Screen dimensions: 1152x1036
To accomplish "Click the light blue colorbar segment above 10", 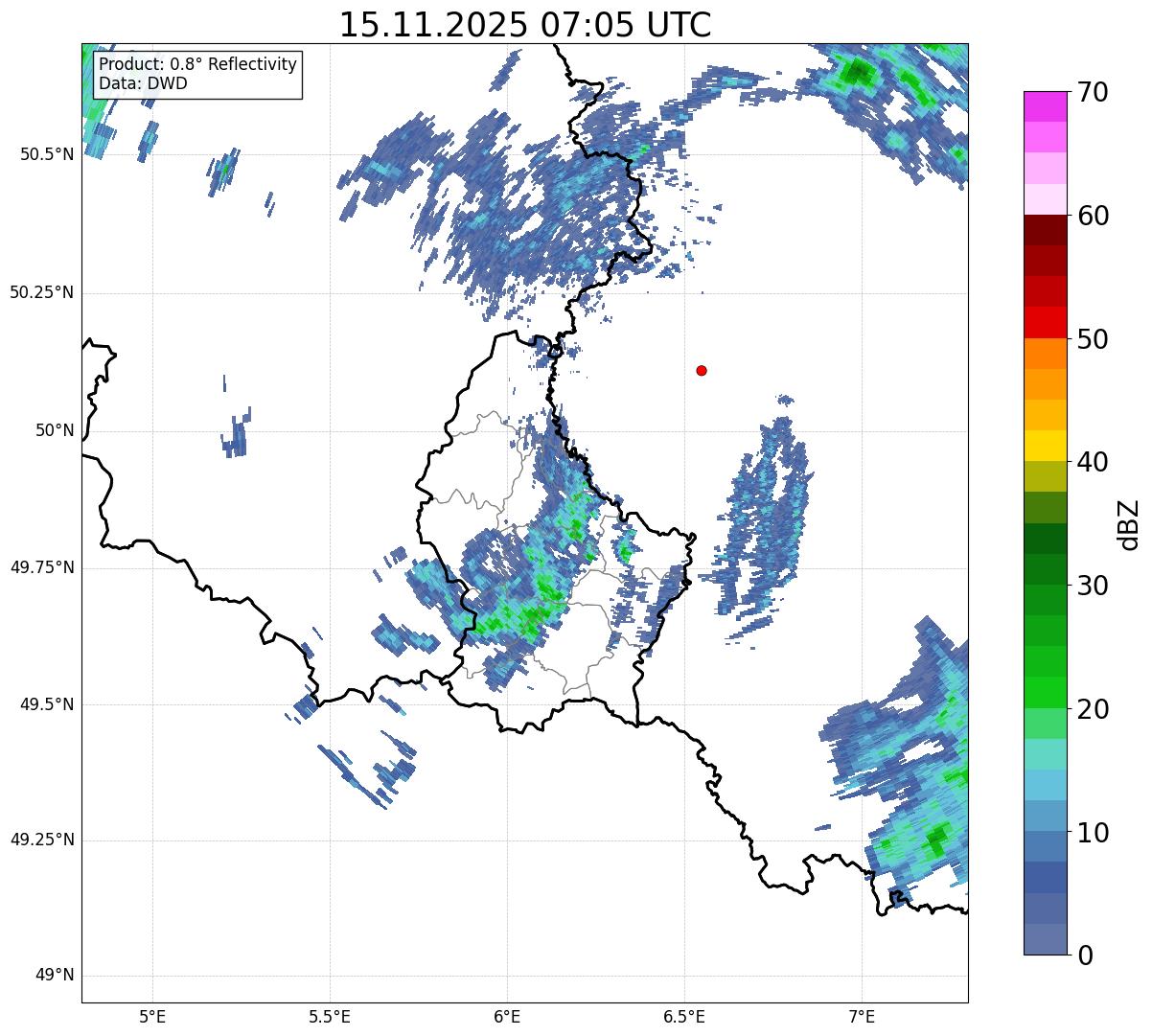I will pyautogui.click(x=1045, y=816).
